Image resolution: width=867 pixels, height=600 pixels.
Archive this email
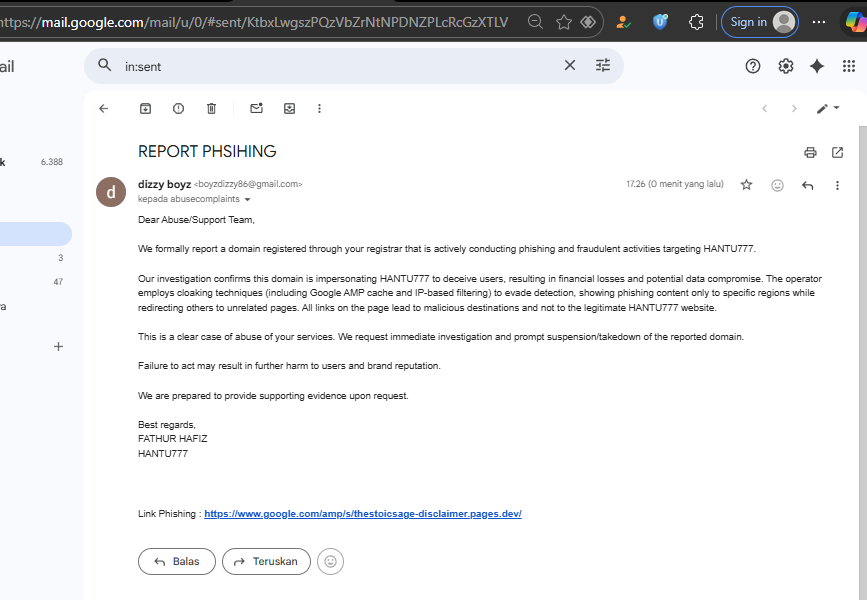click(x=145, y=108)
